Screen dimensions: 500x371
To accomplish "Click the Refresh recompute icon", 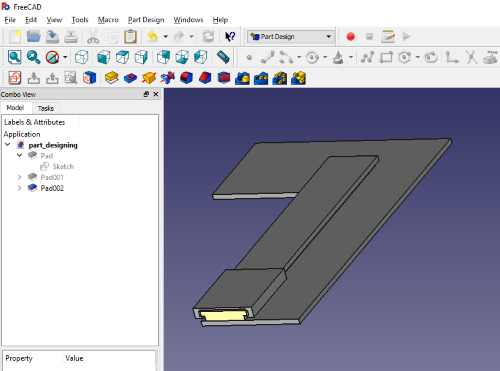I will [208, 36].
